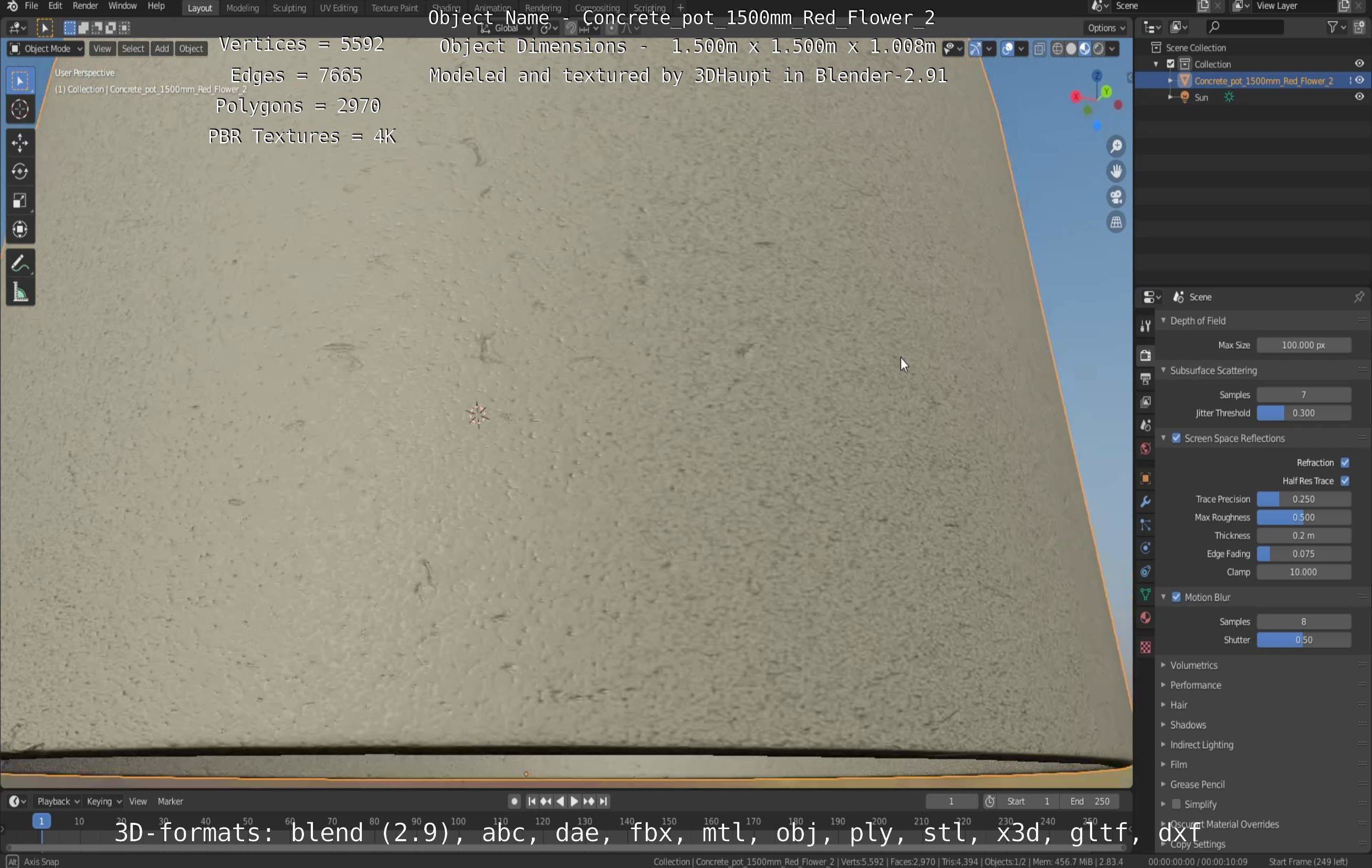This screenshot has height=868, width=1372.
Task: Enable the Simplify checkbox
Action: [x=1176, y=803]
